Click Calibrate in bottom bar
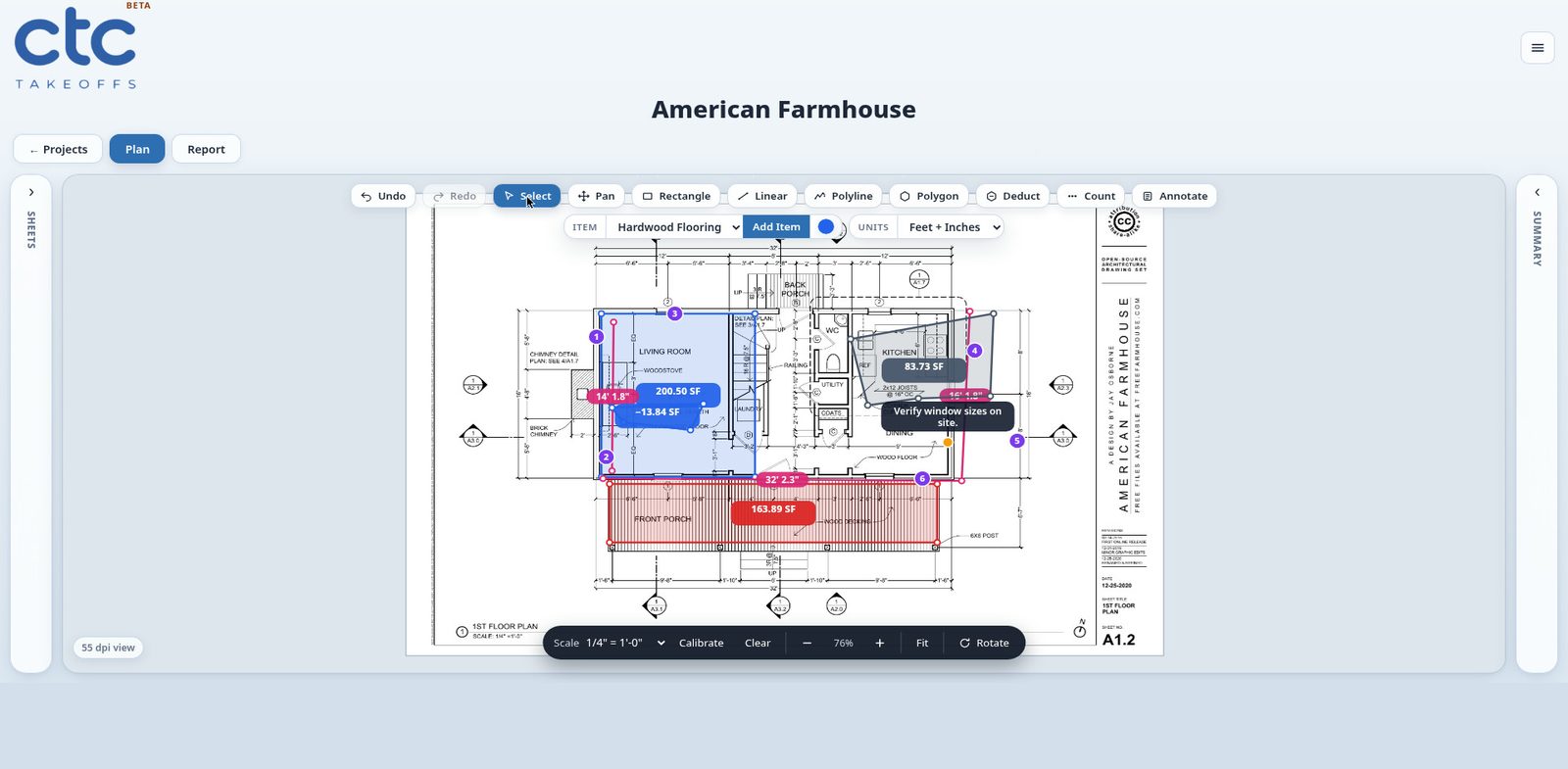The height and width of the screenshot is (769, 1568). click(702, 643)
